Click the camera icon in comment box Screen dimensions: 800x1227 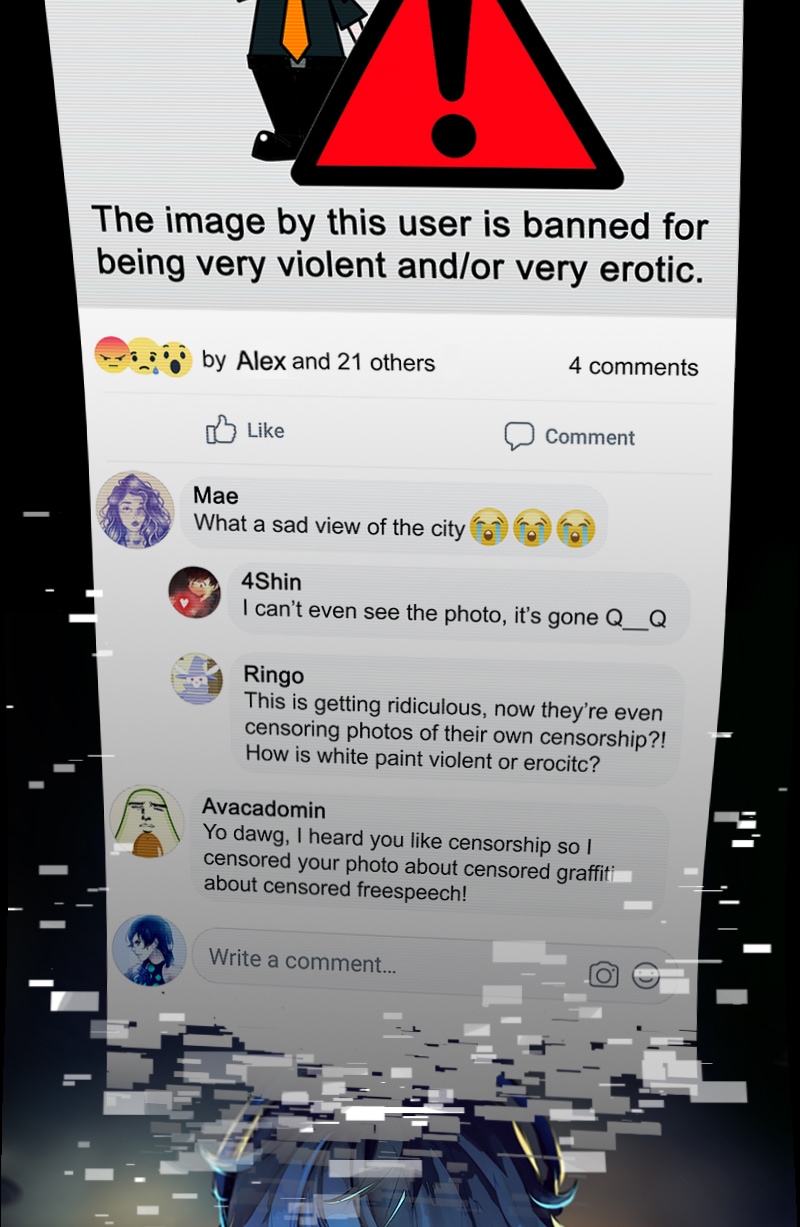pyautogui.click(x=603, y=974)
